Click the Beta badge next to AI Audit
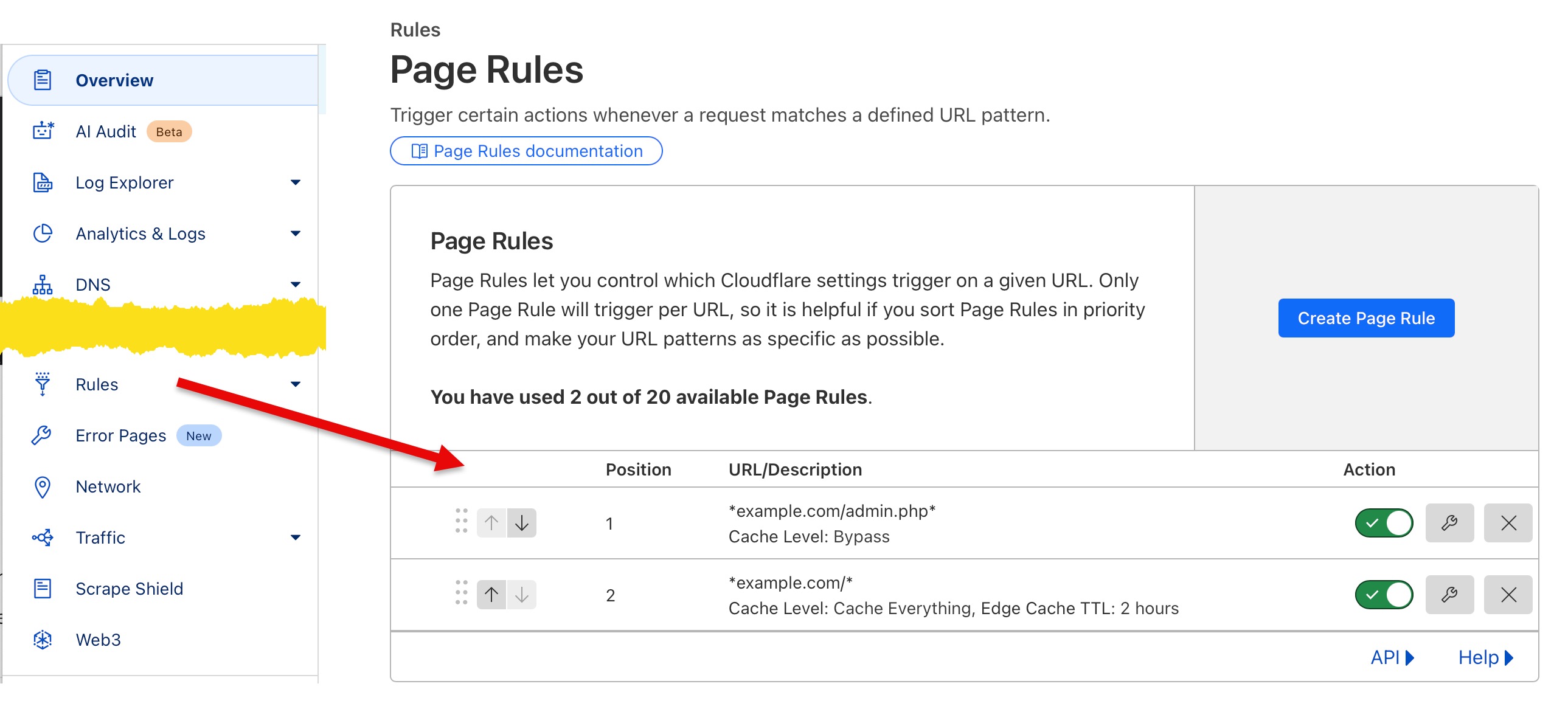 click(x=168, y=131)
